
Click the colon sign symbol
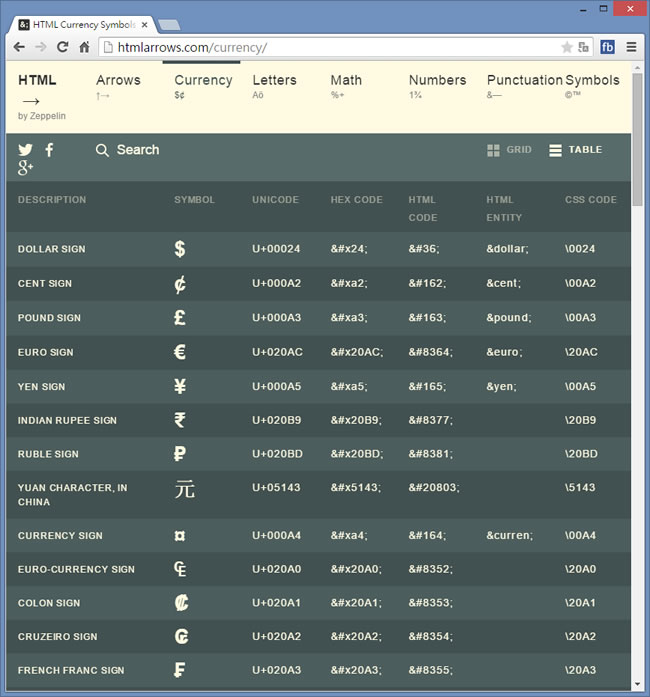point(181,603)
